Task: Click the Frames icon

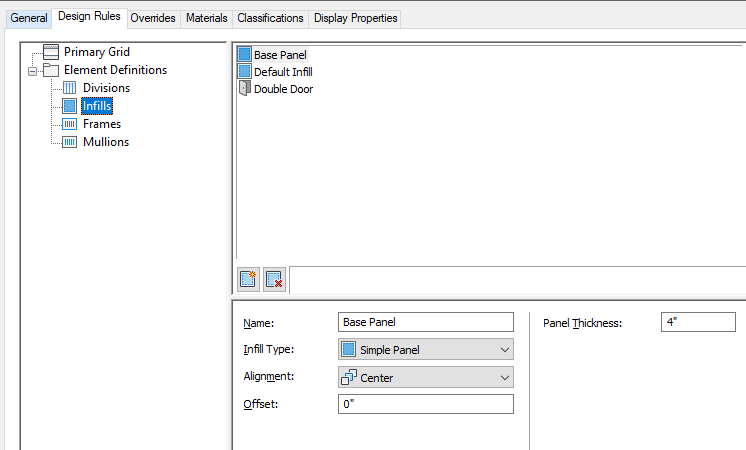Action: (x=69, y=124)
